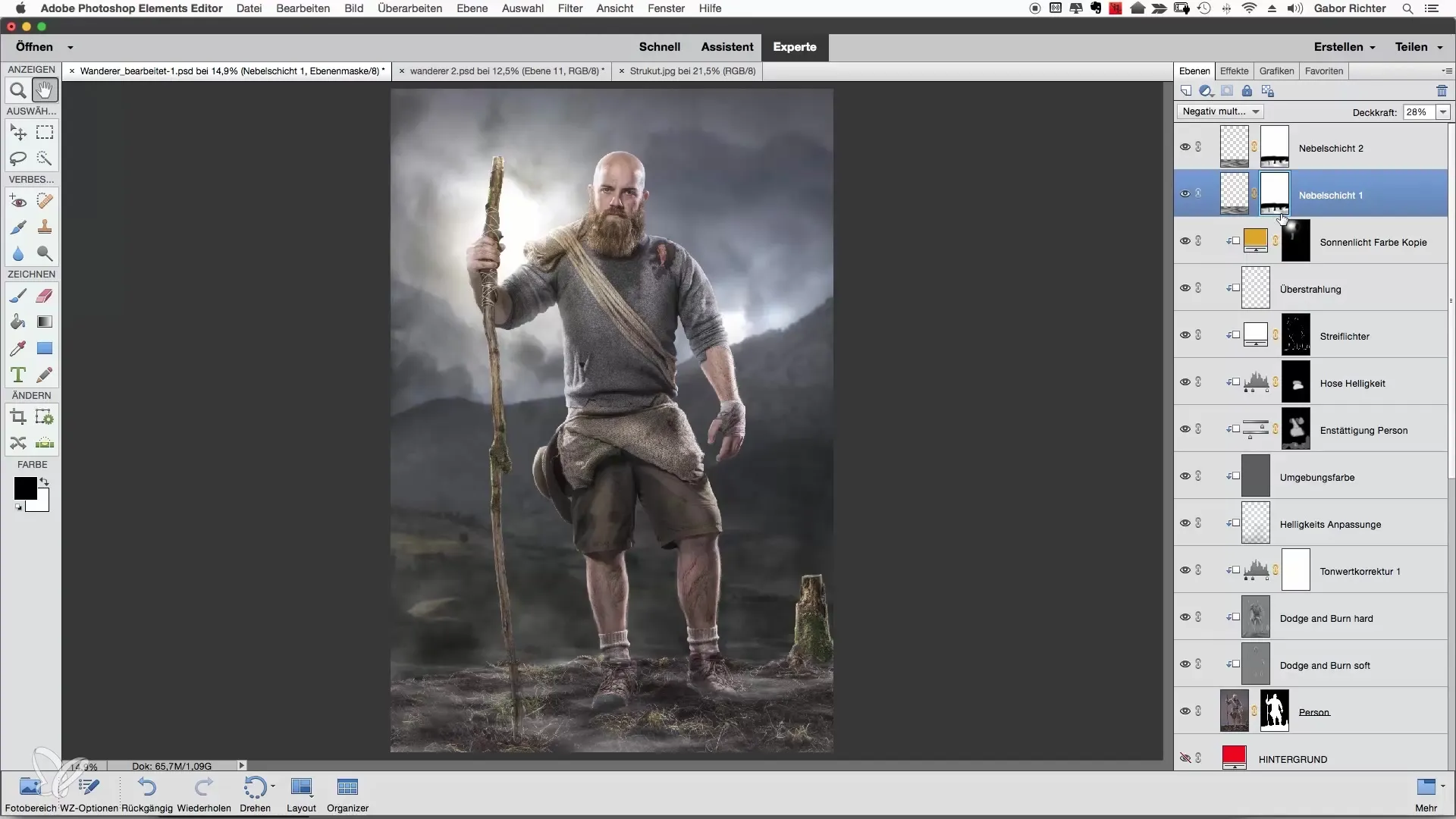Select the Move tool
The width and height of the screenshot is (1456, 819).
tap(18, 133)
